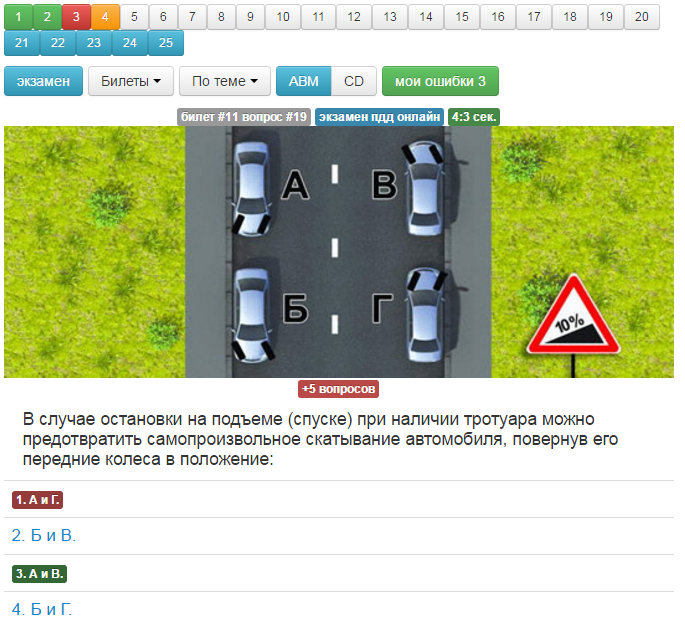Go to question number 12

click(354, 17)
